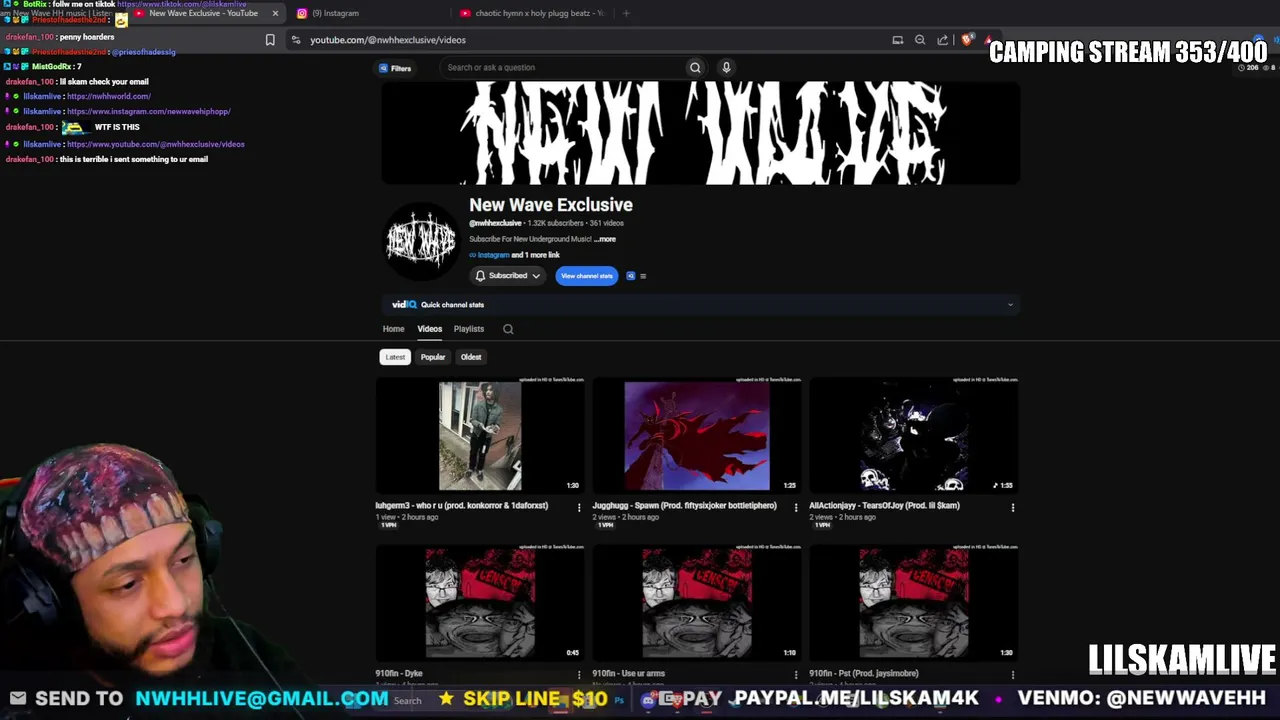
Task: Click the magnifier search button next to search box
Action: pyautogui.click(x=695, y=68)
